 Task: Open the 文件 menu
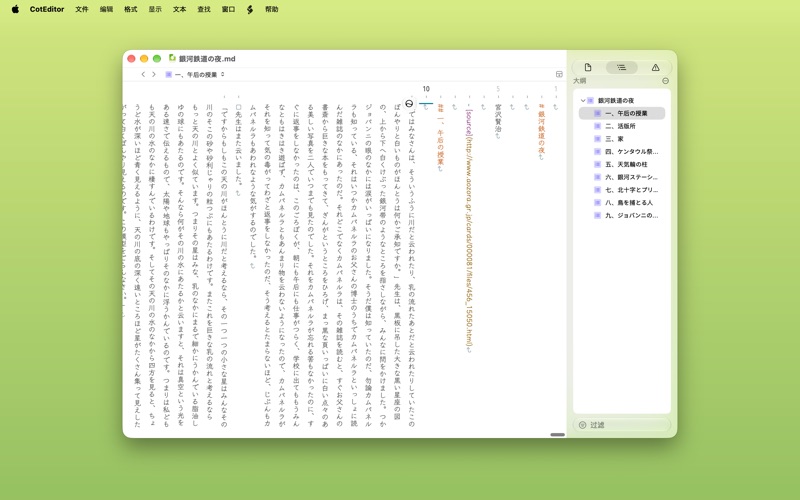click(82, 9)
